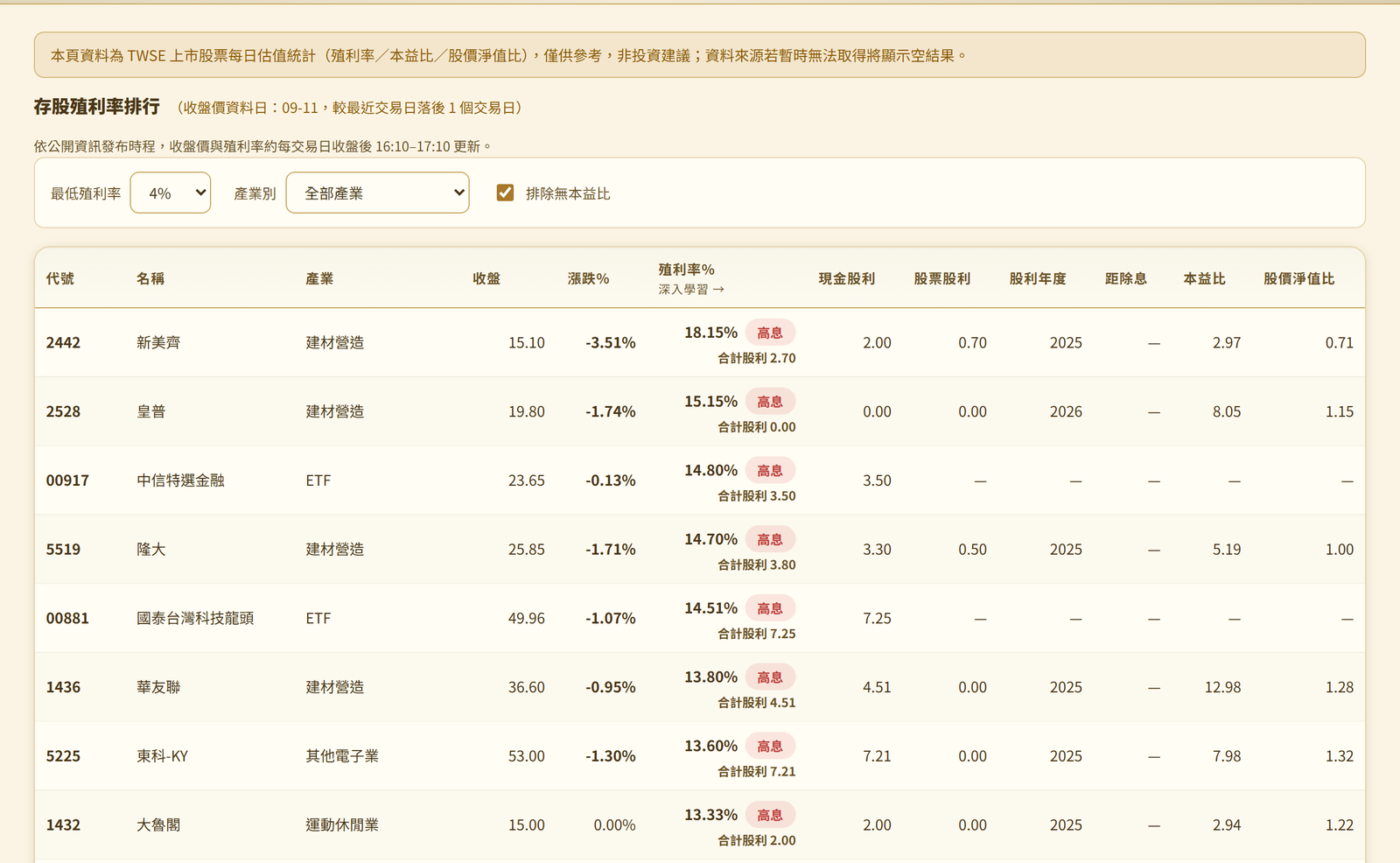
Task: Click stock name 新美齊
Action: [158, 343]
